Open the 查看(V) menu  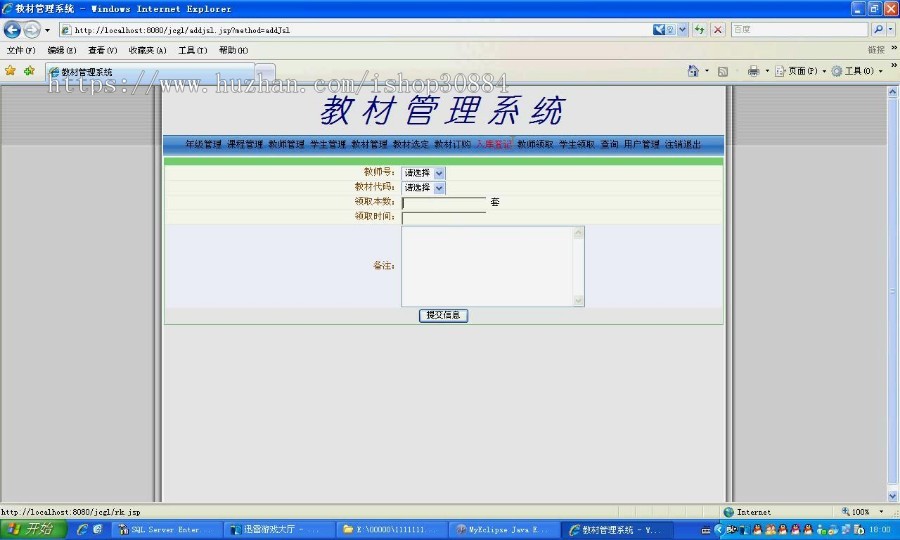(102, 50)
